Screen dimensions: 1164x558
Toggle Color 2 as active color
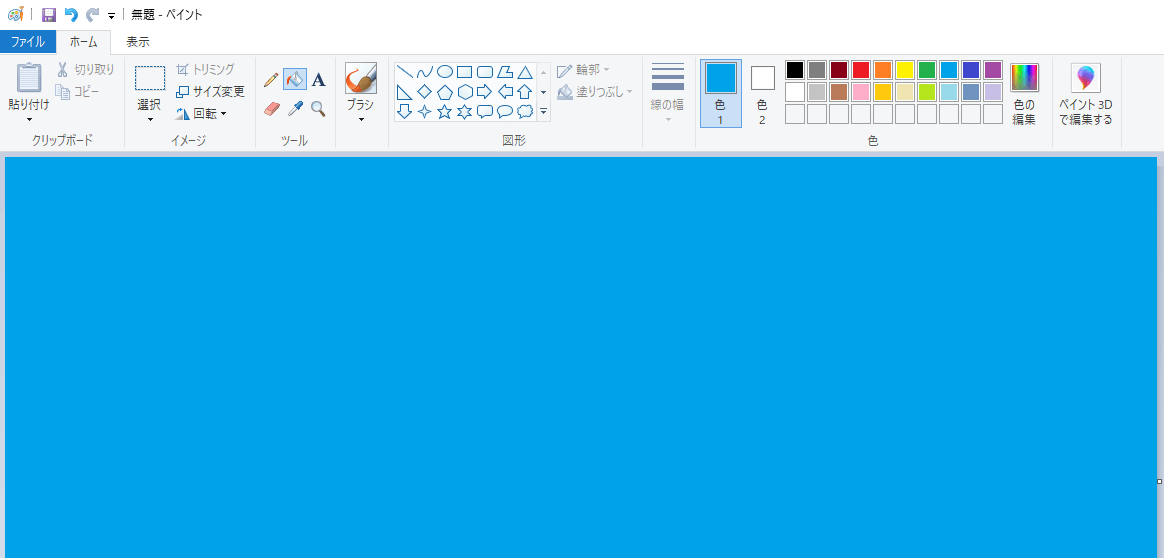762,93
